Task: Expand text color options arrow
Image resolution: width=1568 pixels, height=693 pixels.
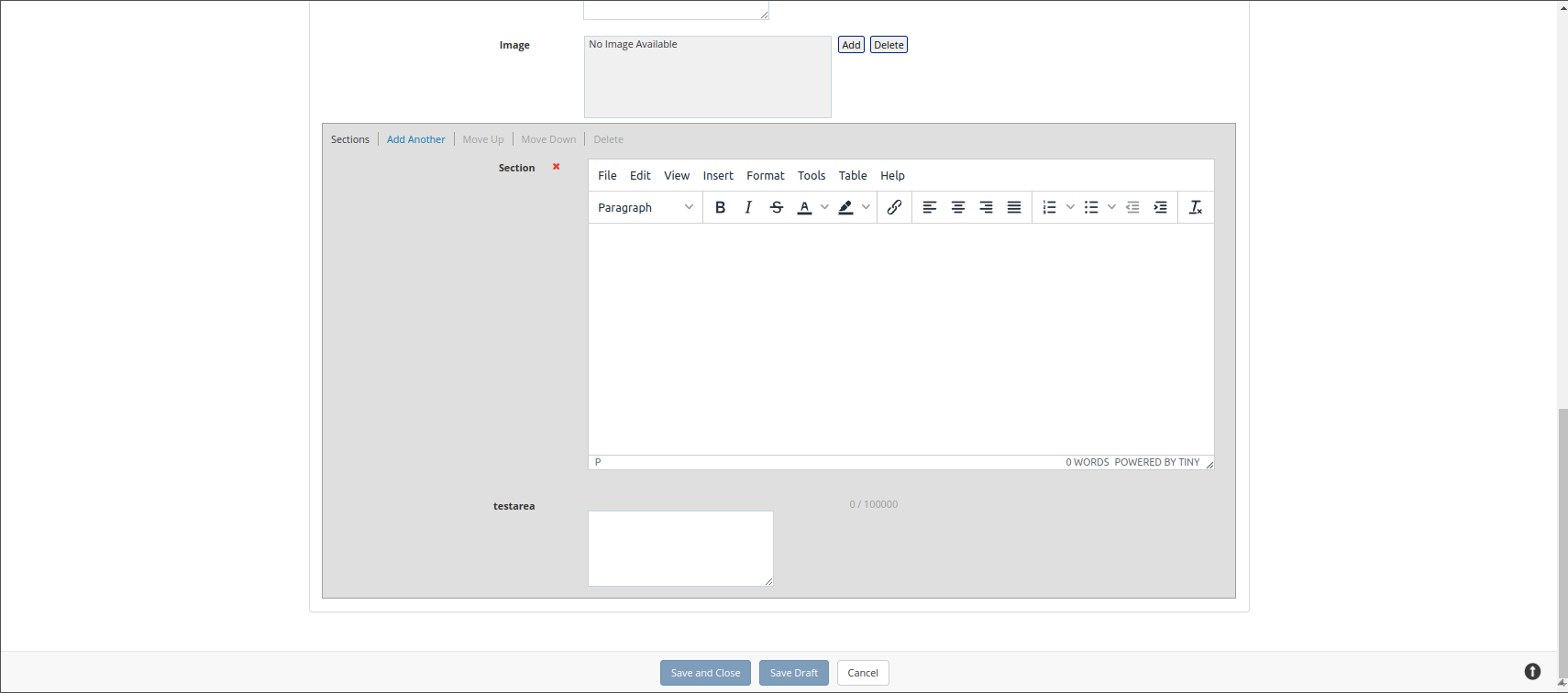Action: [x=824, y=207]
